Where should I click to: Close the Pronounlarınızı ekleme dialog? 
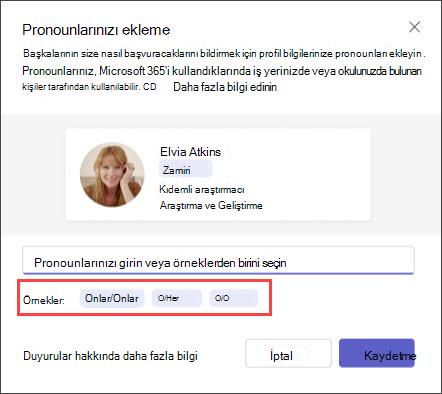coord(414,27)
